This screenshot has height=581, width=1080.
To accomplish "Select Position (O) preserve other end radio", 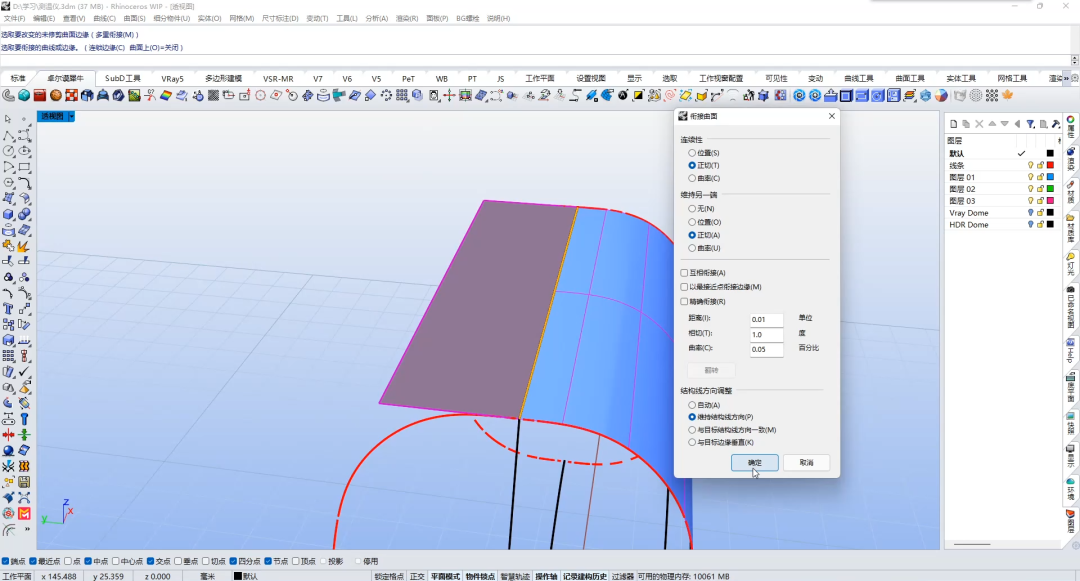I will [692, 222].
